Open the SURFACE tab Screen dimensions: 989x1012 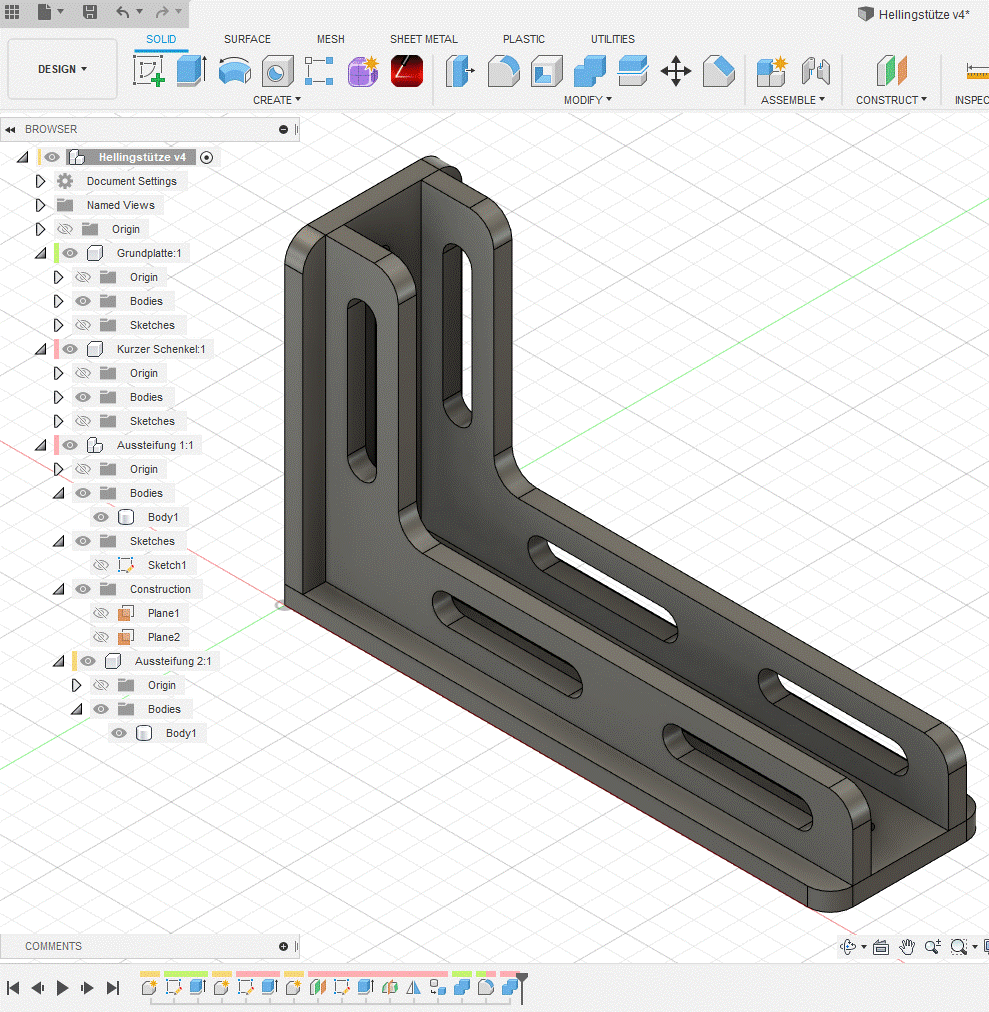pyautogui.click(x=247, y=39)
